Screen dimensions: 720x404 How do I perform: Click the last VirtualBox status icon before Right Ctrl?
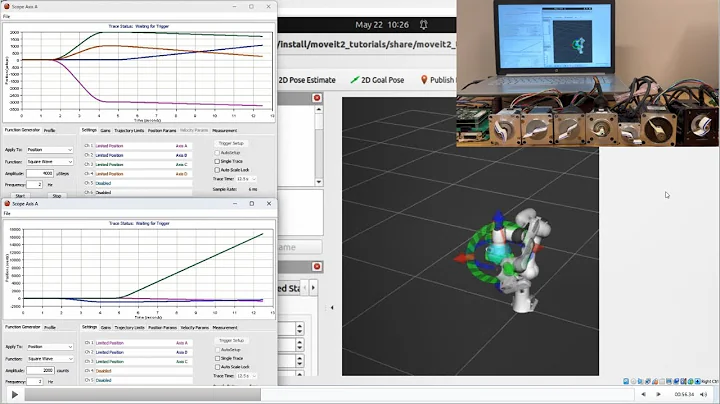click(698, 382)
